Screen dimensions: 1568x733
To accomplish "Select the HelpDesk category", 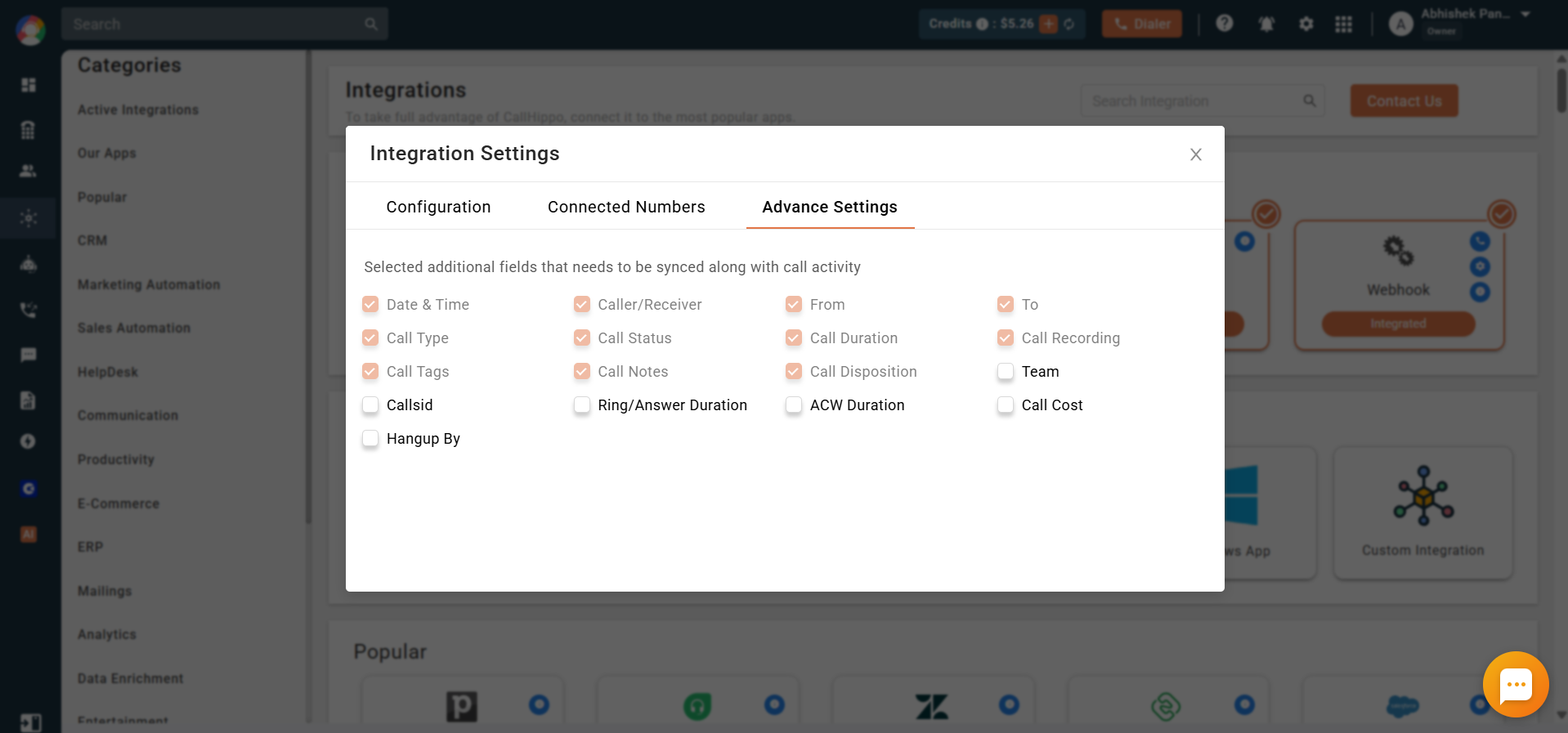I will [108, 372].
